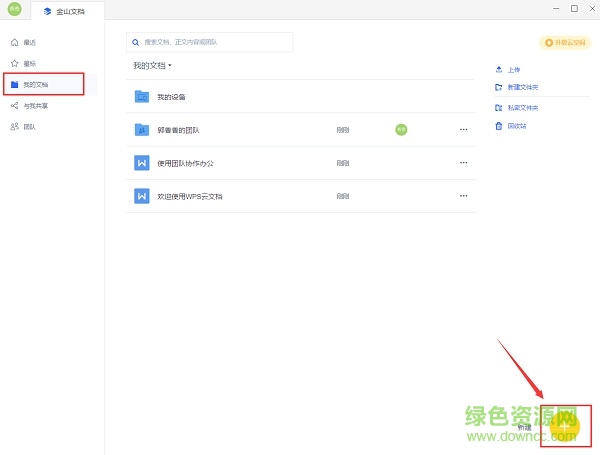600x455 pixels.
Task: Go to 与我共享 in the sidebar
Action: click(34, 105)
